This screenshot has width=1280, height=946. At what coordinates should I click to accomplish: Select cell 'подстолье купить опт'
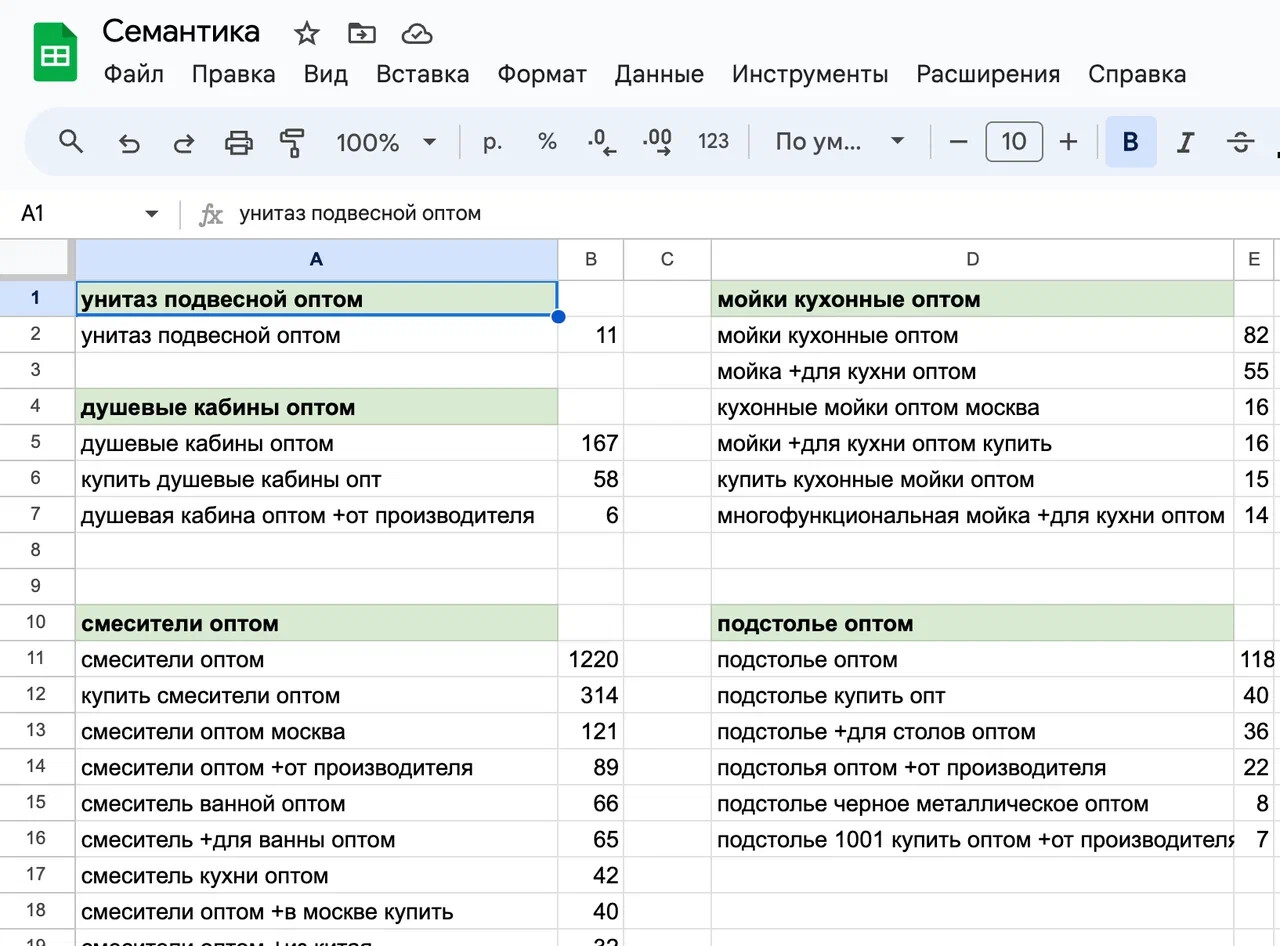click(972, 695)
